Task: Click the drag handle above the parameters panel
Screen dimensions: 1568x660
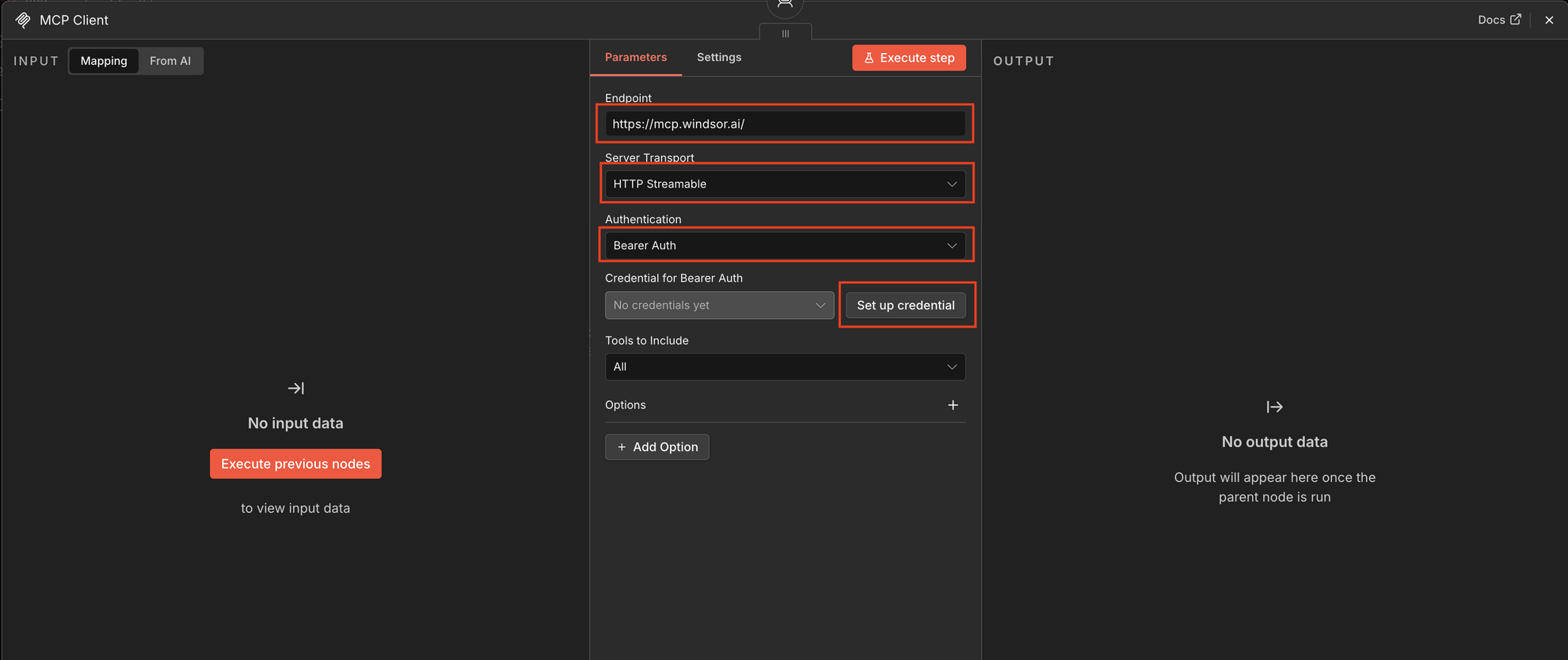Action: [x=785, y=33]
